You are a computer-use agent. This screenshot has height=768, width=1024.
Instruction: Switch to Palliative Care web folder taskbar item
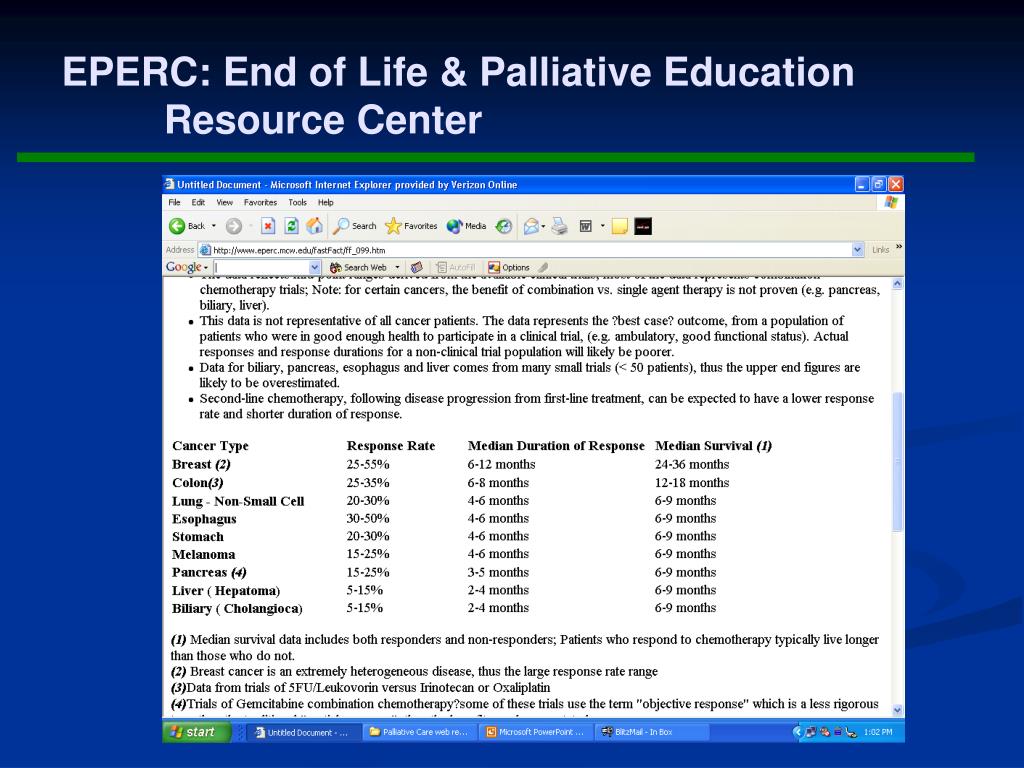click(x=420, y=732)
